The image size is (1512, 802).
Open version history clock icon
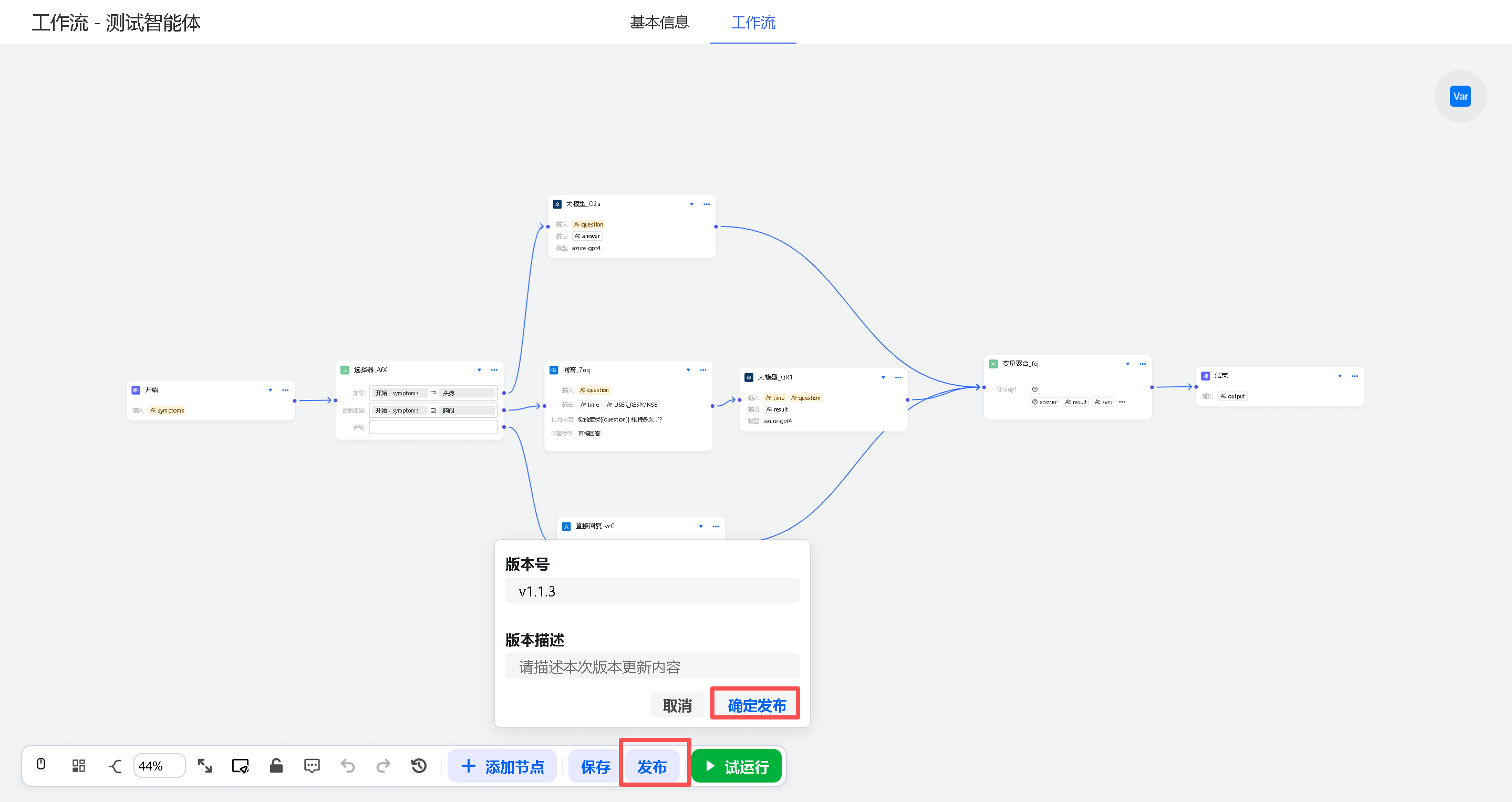point(419,766)
